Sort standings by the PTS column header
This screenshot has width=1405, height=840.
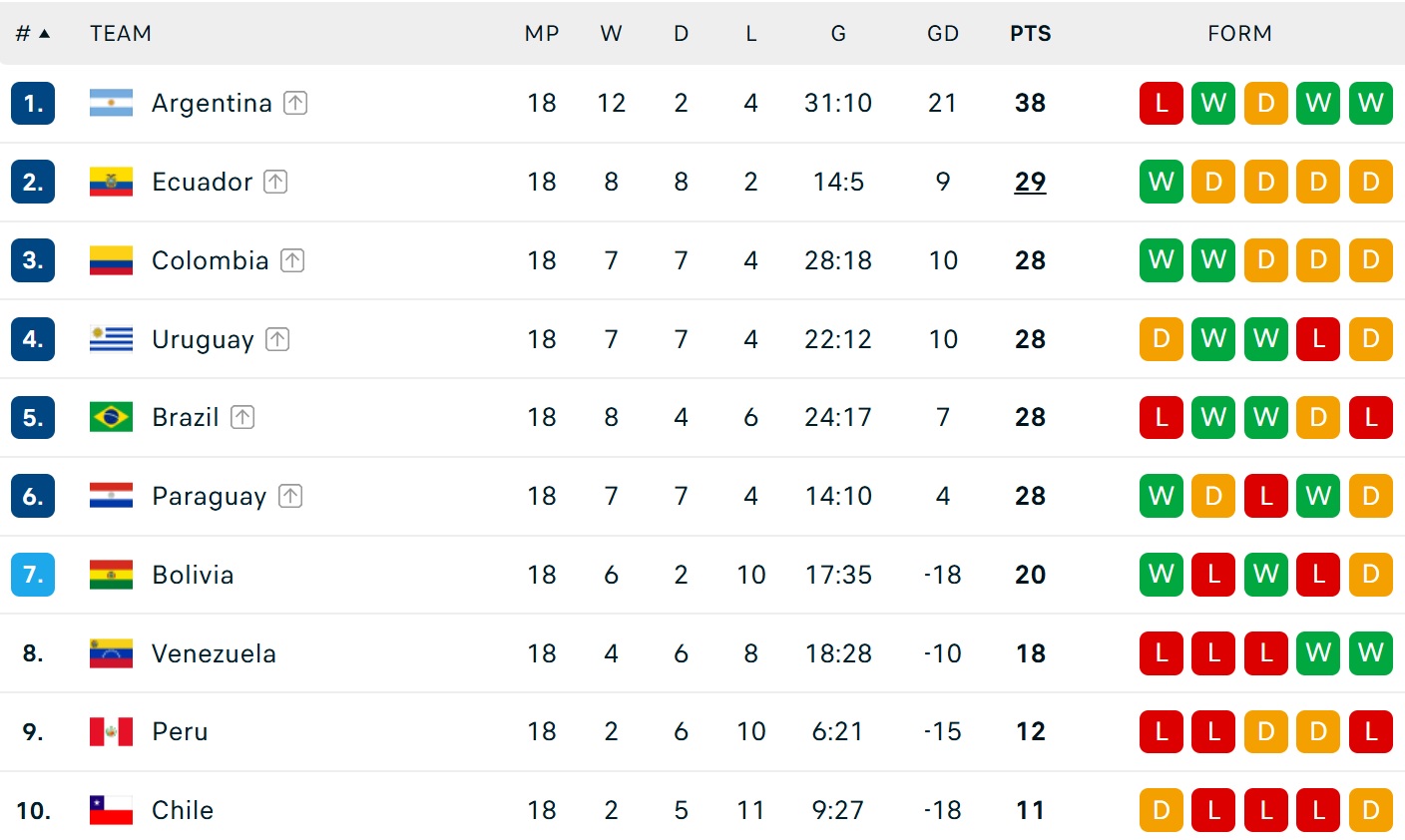(1030, 34)
